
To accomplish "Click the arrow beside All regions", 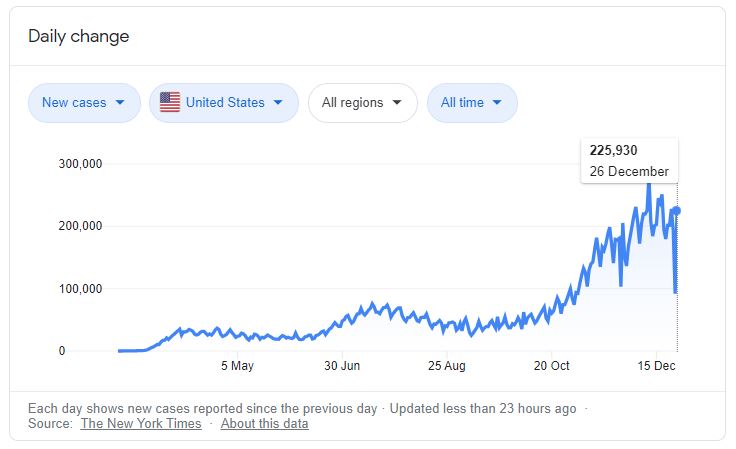I will click(397, 102).
